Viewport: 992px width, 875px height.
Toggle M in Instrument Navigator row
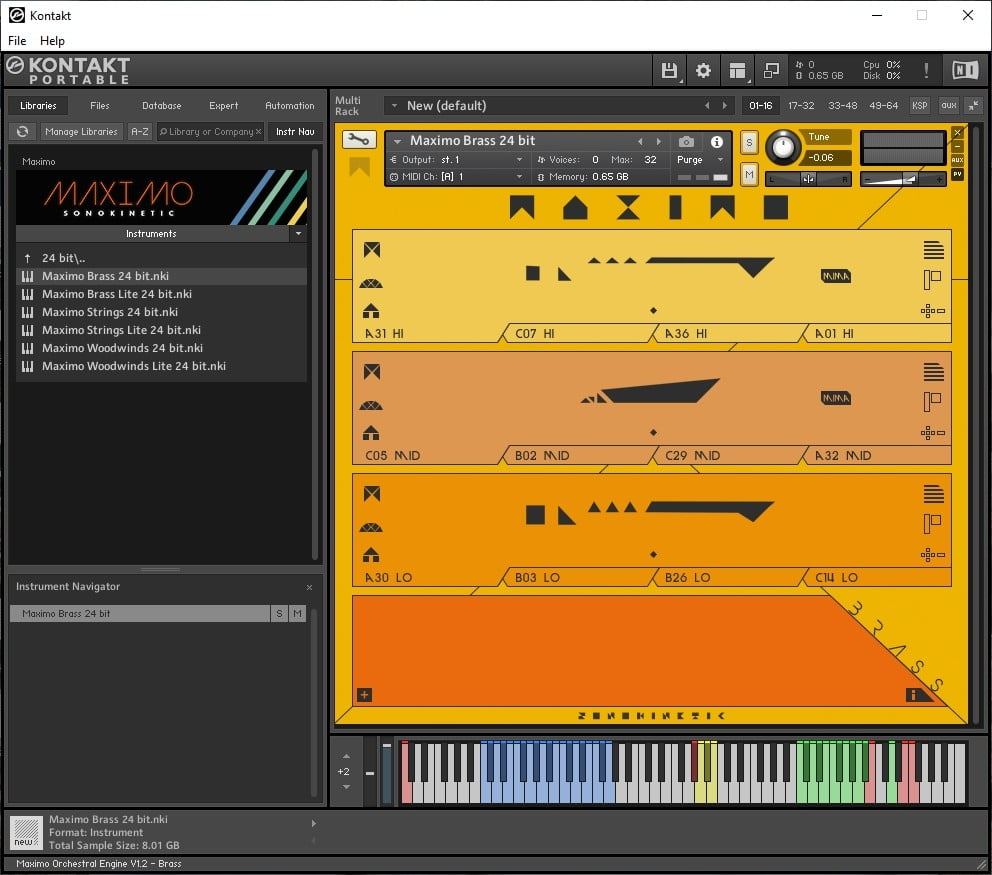tap(297, 613)
